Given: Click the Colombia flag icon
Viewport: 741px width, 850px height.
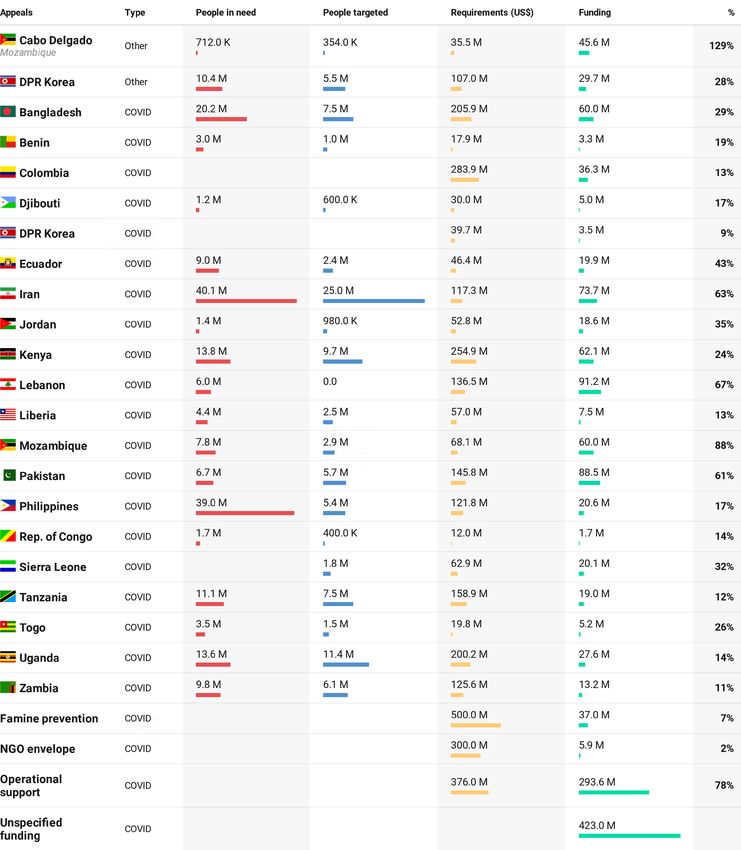Looking at the screenshot, I should pyautogui.click(x=8, y=173).
